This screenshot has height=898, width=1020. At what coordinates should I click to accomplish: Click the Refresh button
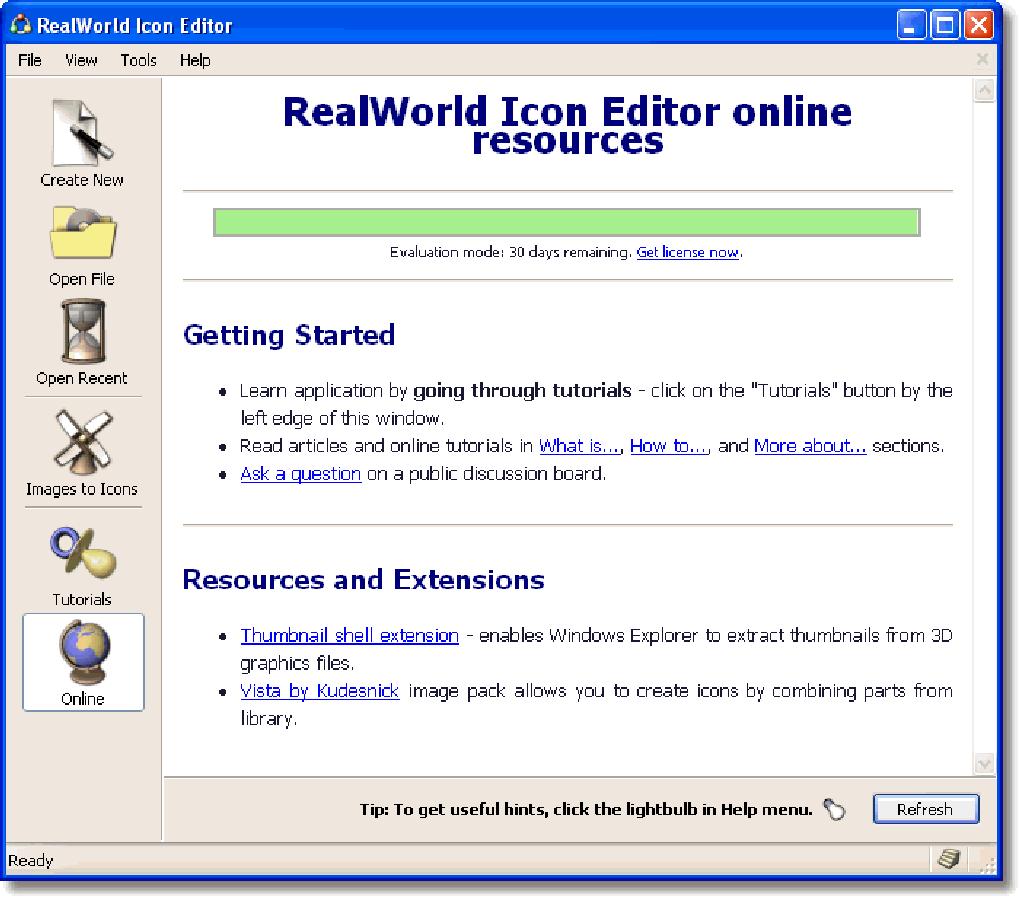pyautogui.click(x=925, y=809)
